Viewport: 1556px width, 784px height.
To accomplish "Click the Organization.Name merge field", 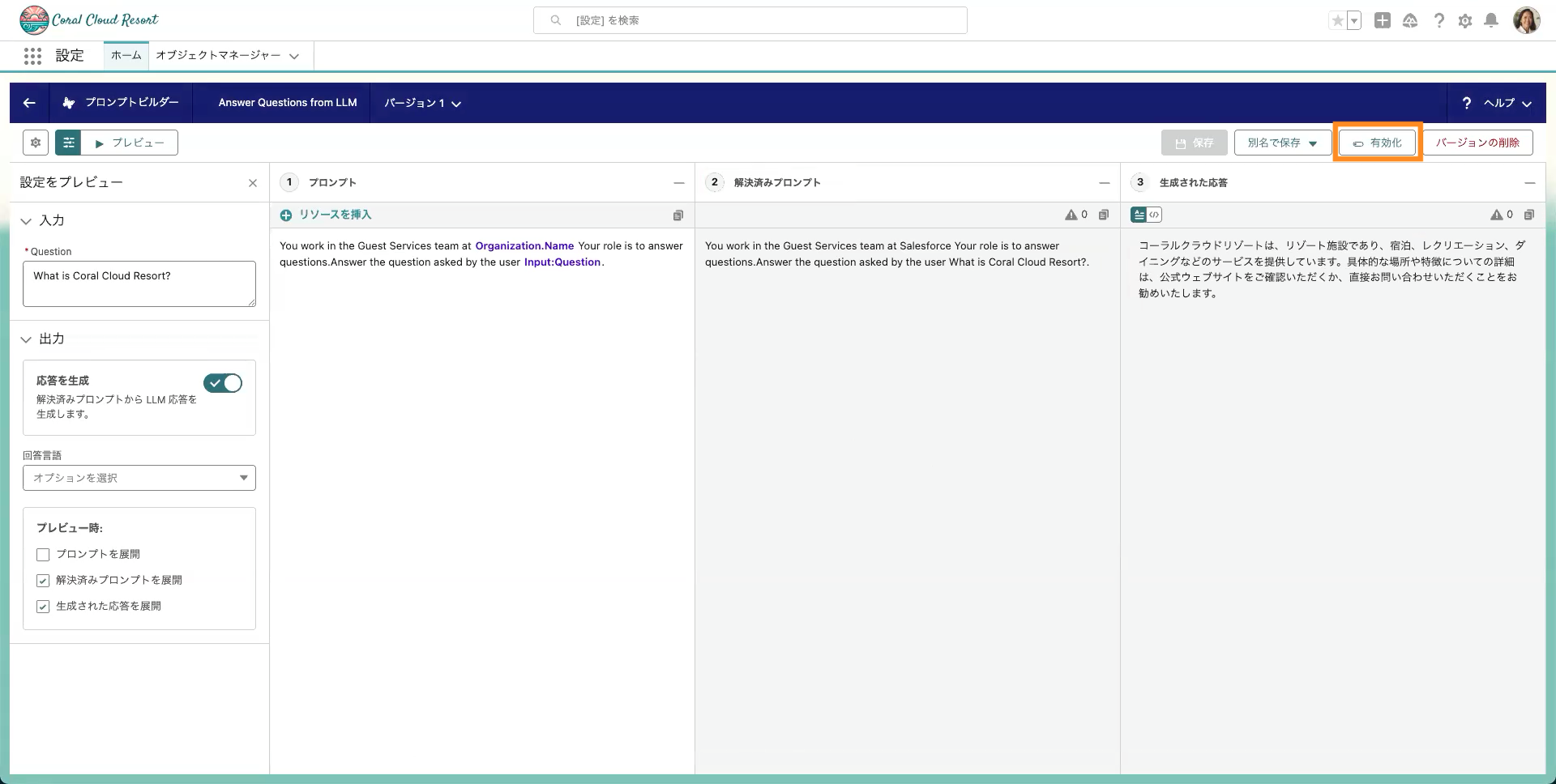I will click(x=524, y=246).
